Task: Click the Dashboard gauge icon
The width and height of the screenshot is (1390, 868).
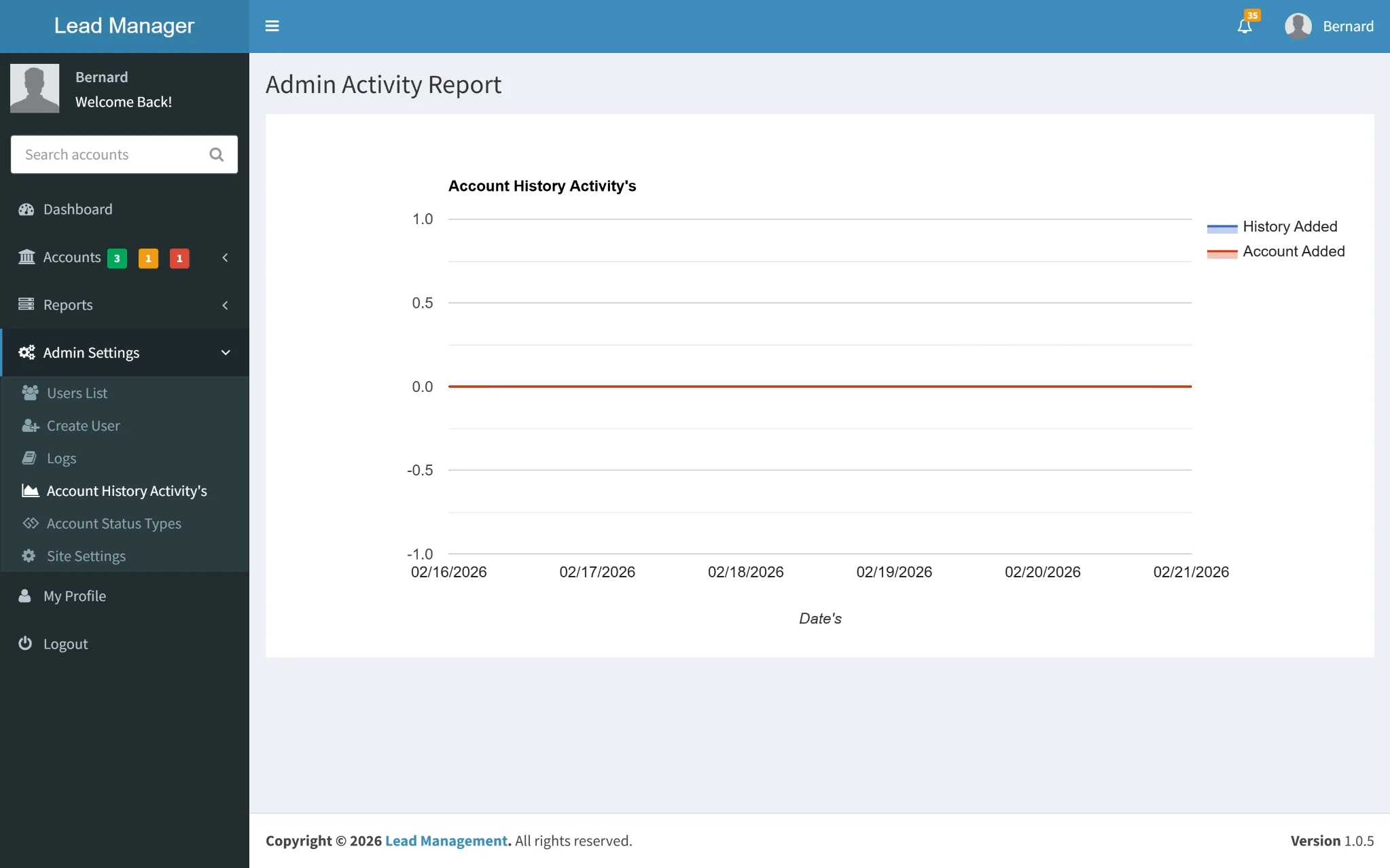Action: (26, 209)
